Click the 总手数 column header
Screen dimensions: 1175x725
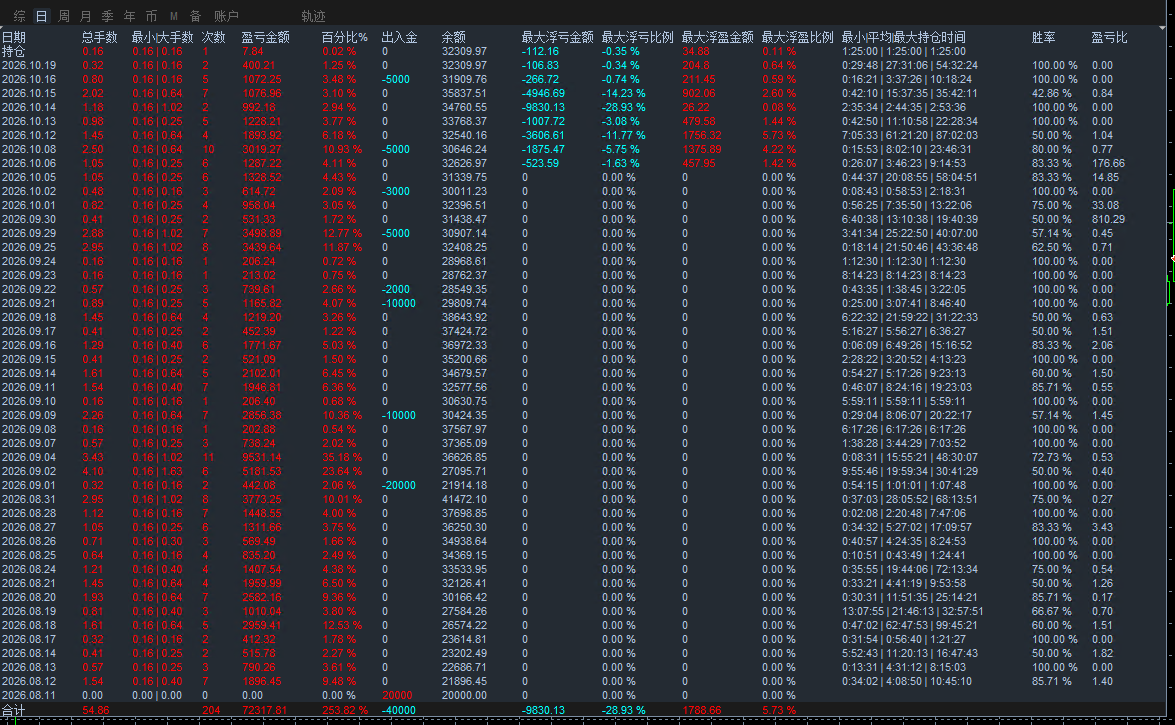(x=100, y=37)
